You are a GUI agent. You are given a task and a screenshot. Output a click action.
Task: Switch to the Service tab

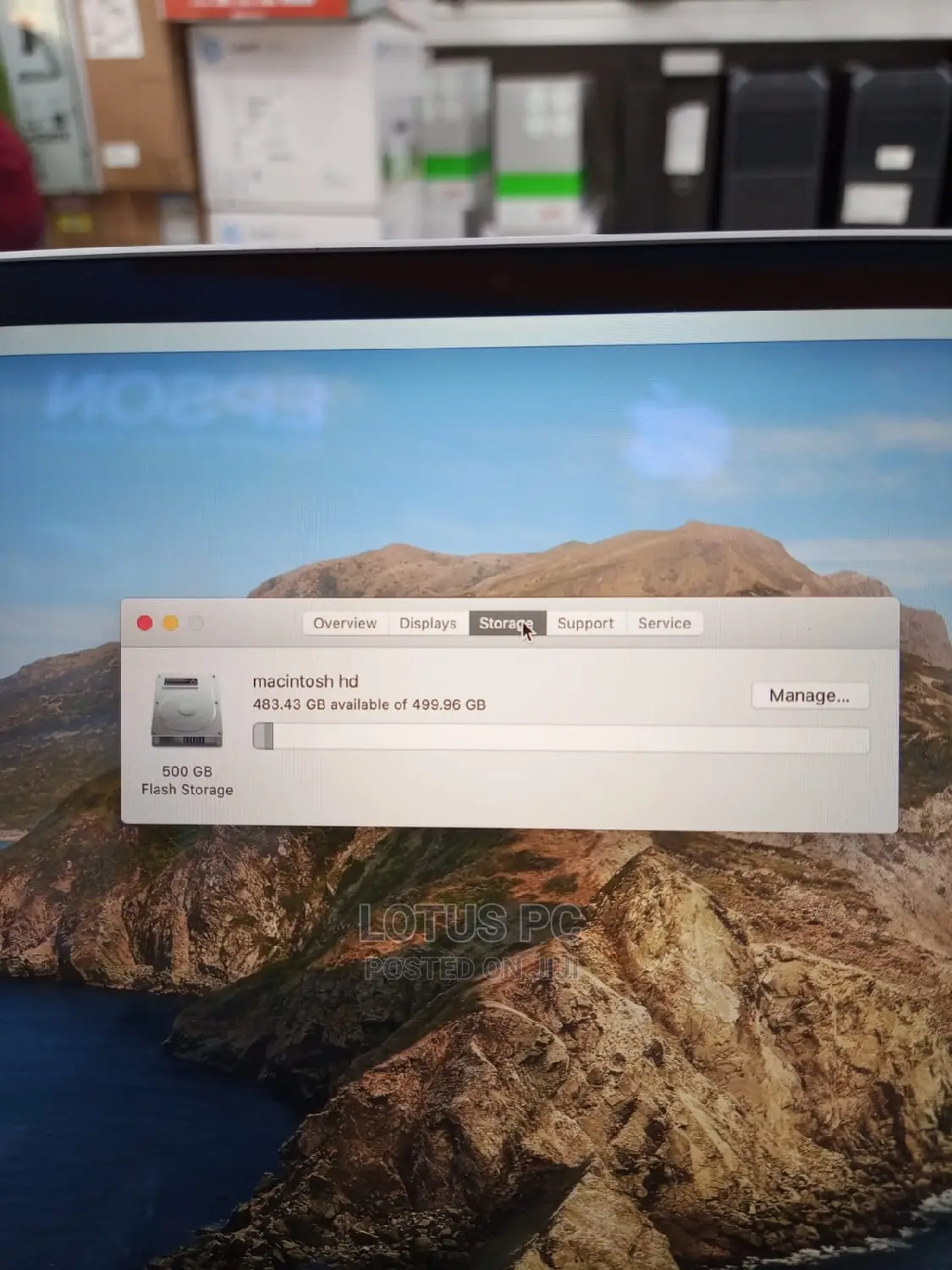tap(664, 623)
